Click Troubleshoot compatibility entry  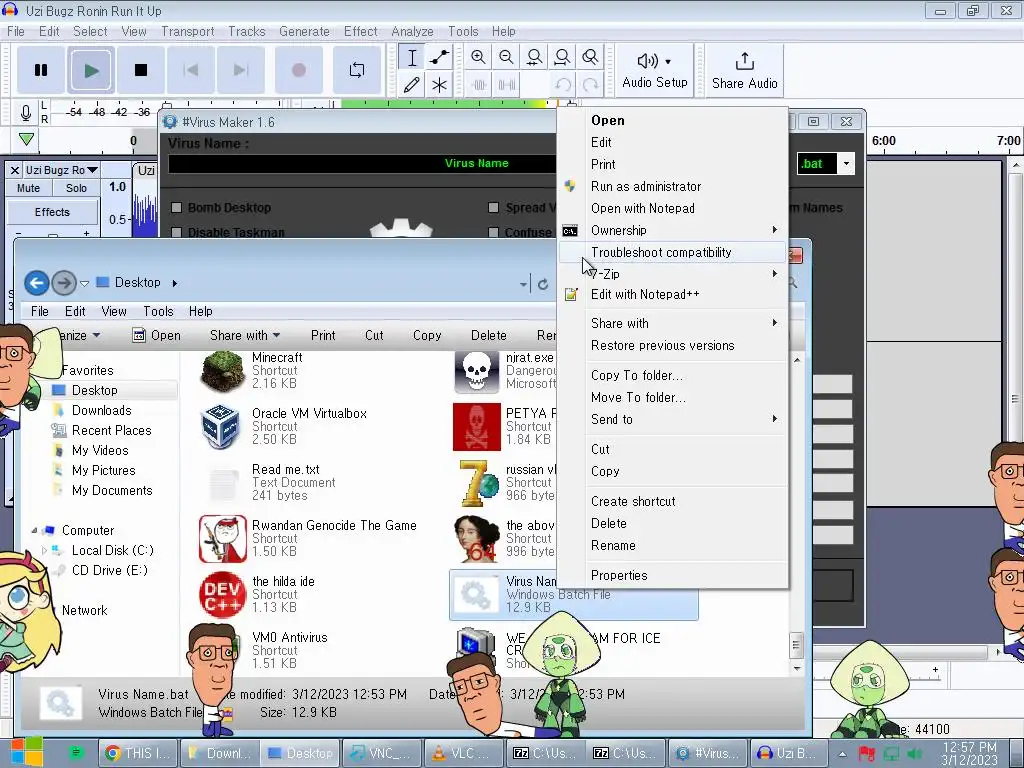point(673,252)
